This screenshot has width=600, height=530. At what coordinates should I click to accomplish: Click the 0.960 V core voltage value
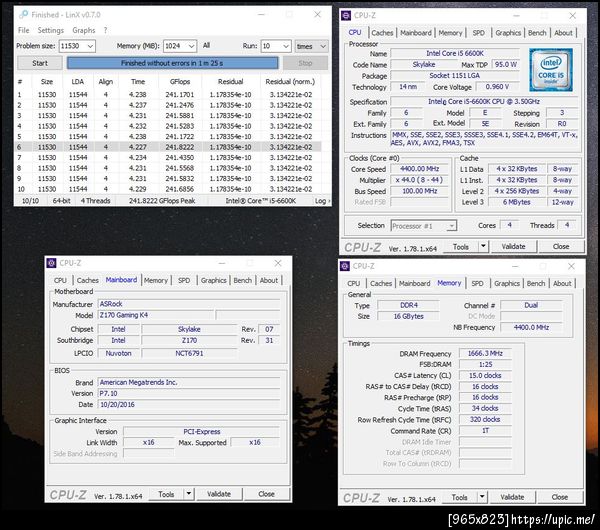pyautogui.click(x=497, y=87)
